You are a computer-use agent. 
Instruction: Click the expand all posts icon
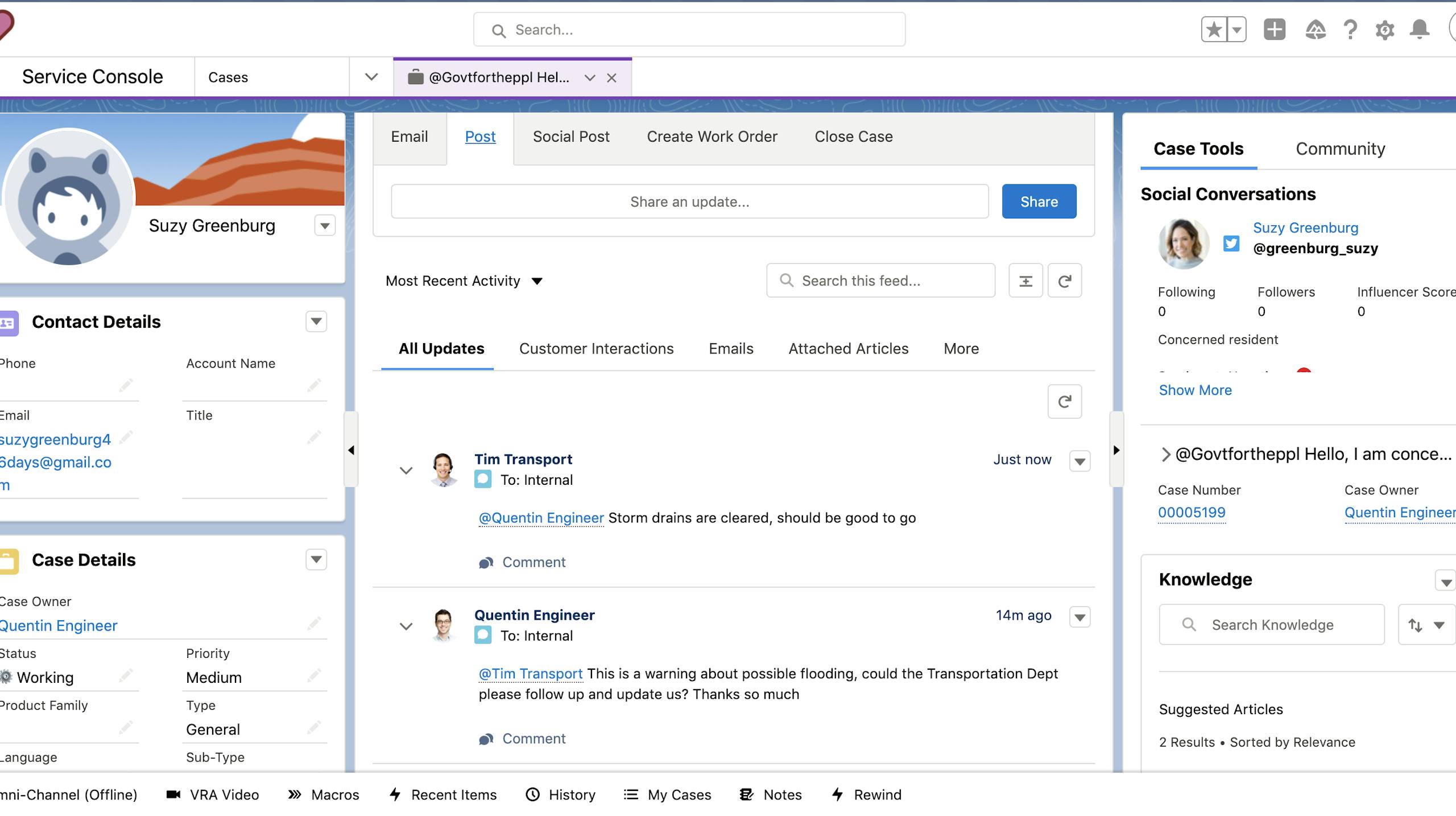(1025, 281)
